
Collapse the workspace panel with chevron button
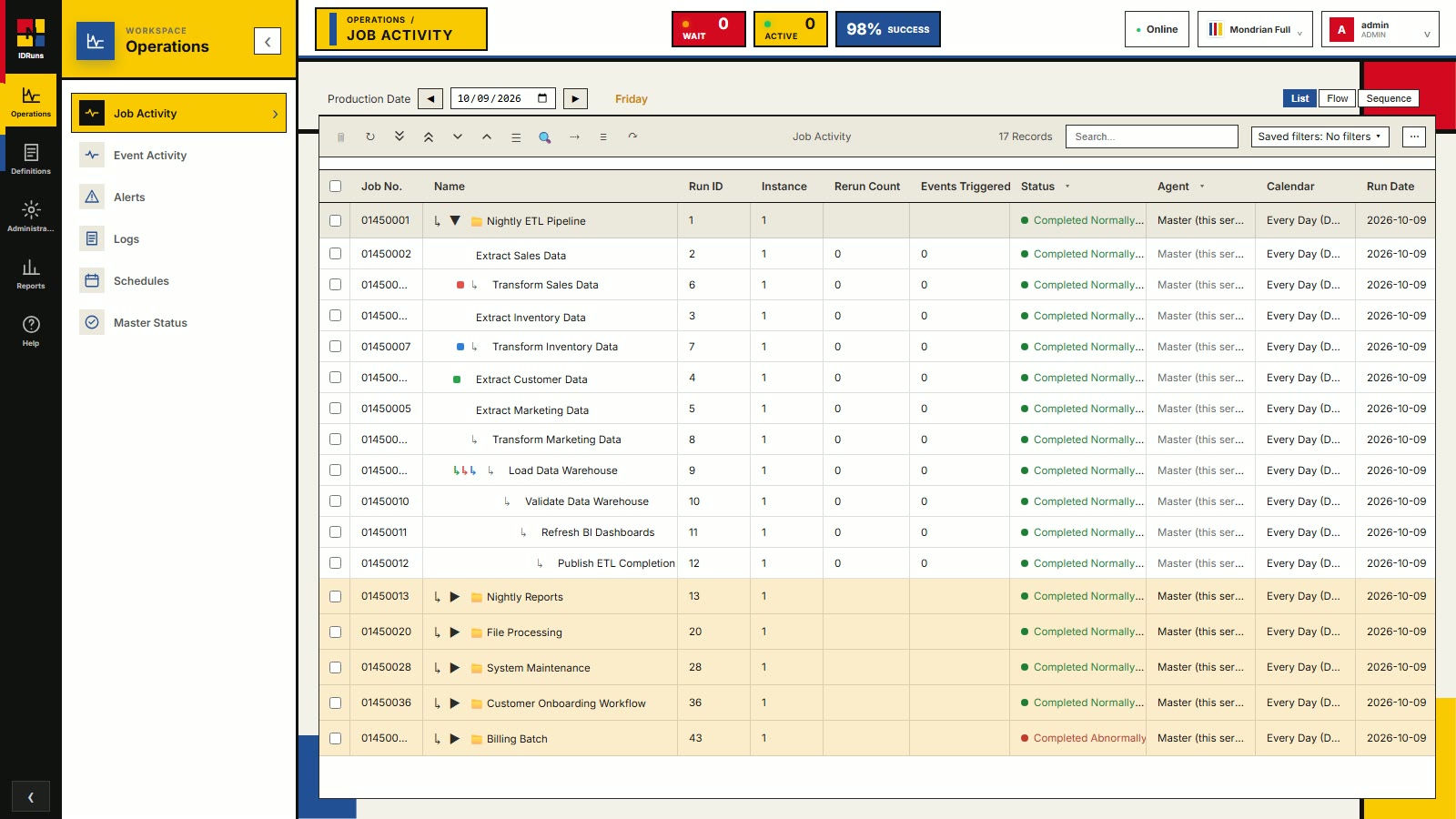268,41
